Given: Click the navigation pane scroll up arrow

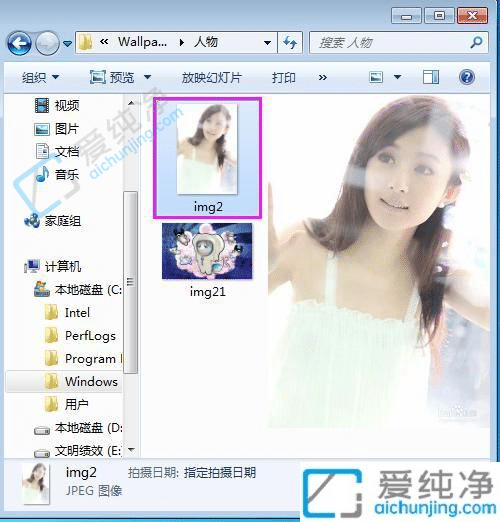Looking at the screenshot, I should 131,103.
